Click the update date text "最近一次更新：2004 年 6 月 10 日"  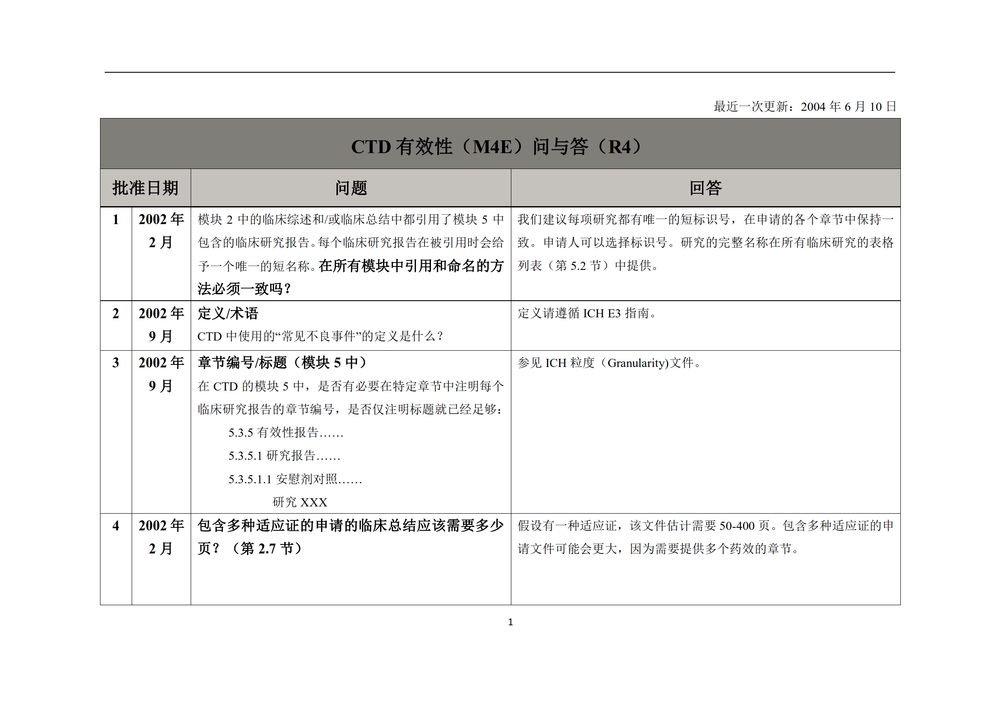[805, 106]
